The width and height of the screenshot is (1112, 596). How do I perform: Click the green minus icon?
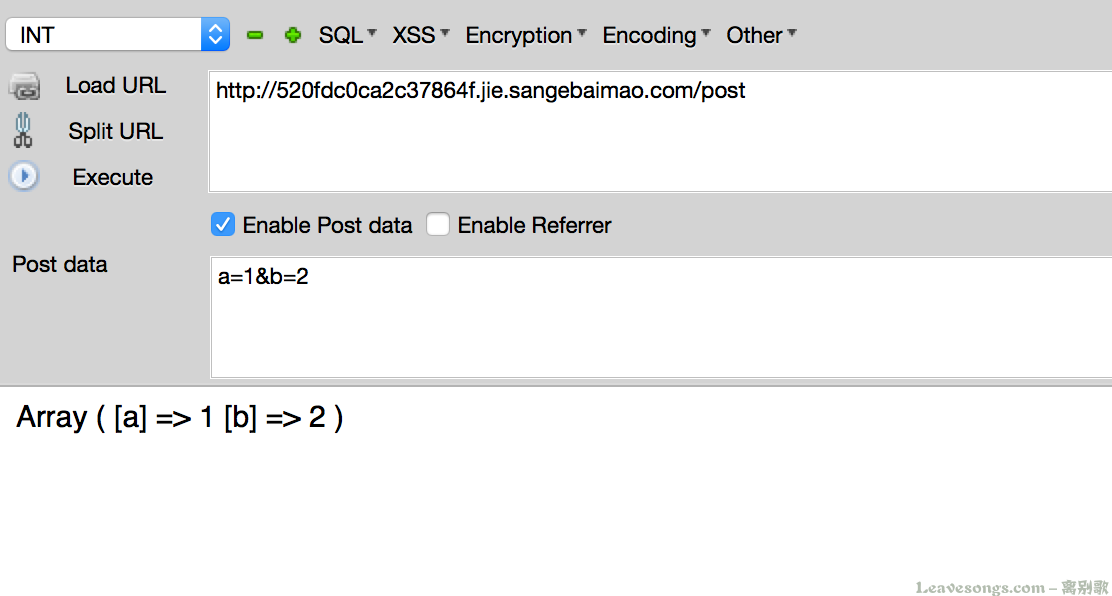[255, 35]
